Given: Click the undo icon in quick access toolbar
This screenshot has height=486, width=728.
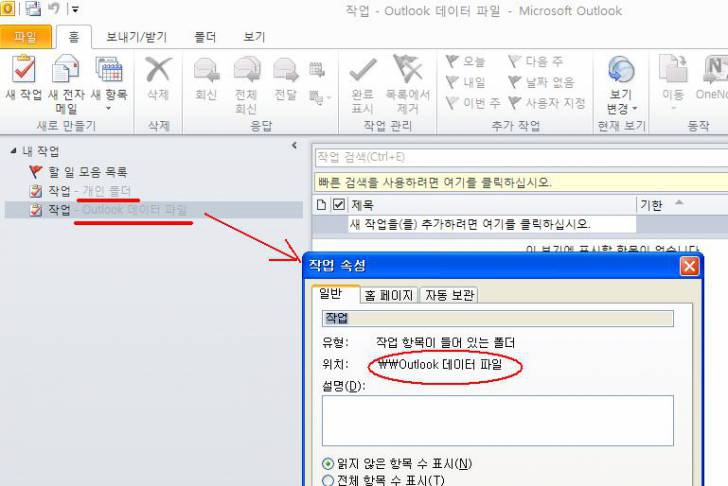Looking at the screenshot, I should click(54, 8).
